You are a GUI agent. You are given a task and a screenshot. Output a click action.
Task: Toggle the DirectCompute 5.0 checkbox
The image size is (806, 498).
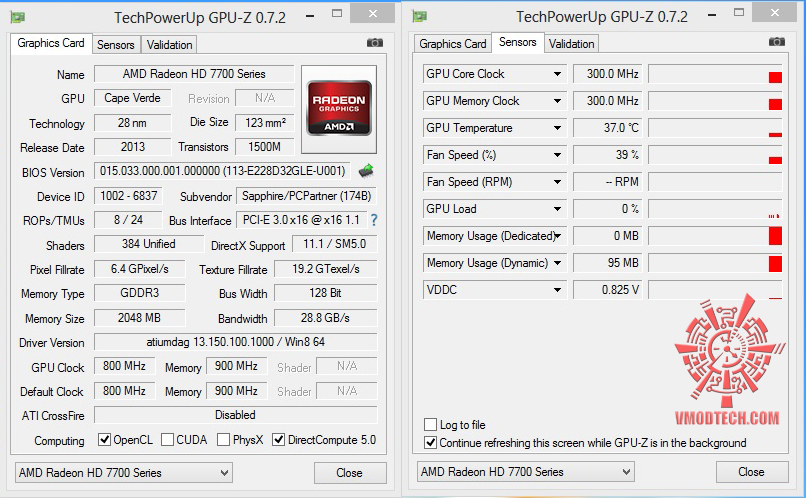pos(279,439)
